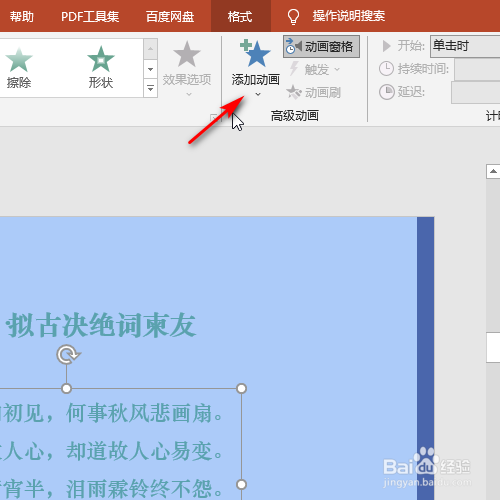Select the 动画刷 animation painter
The height and width of the screenshot is (500, 500).
coord(314,92)
